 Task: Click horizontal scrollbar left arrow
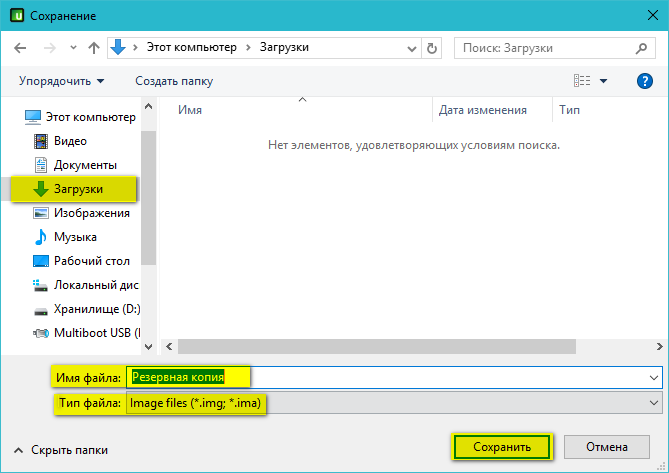(169, 346)
